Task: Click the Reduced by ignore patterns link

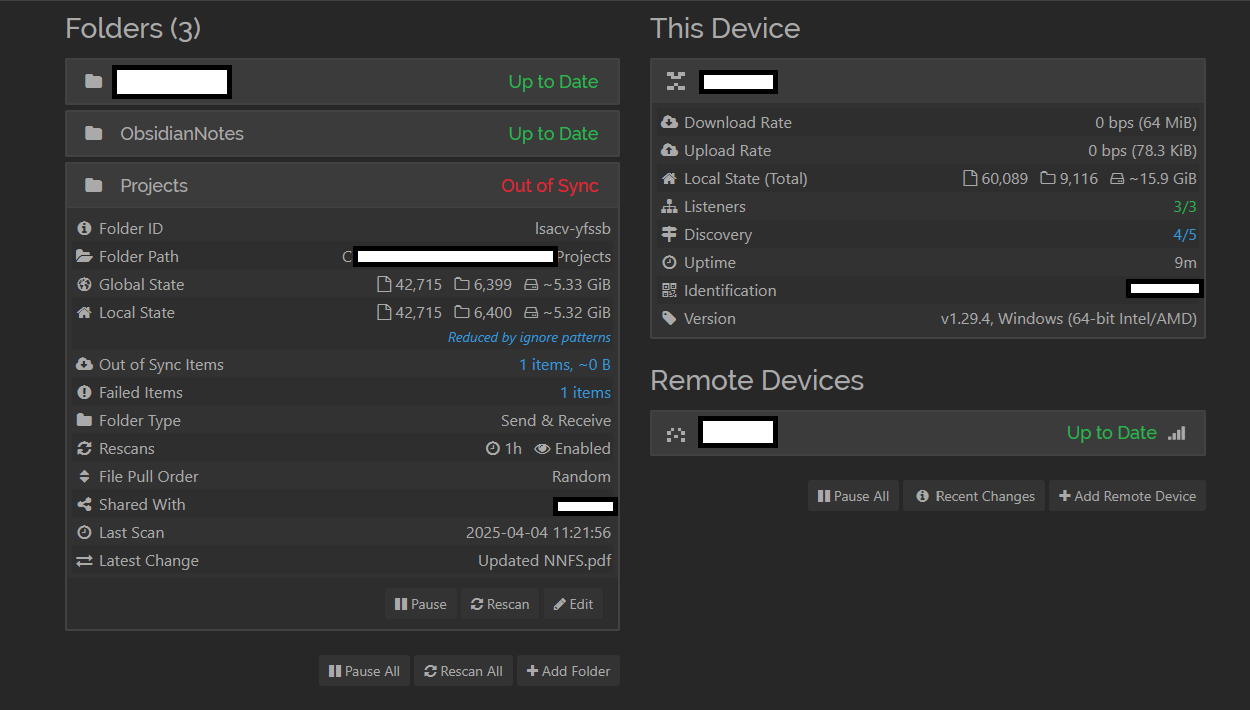Action: pyautogui.click(x=529, y=338)
